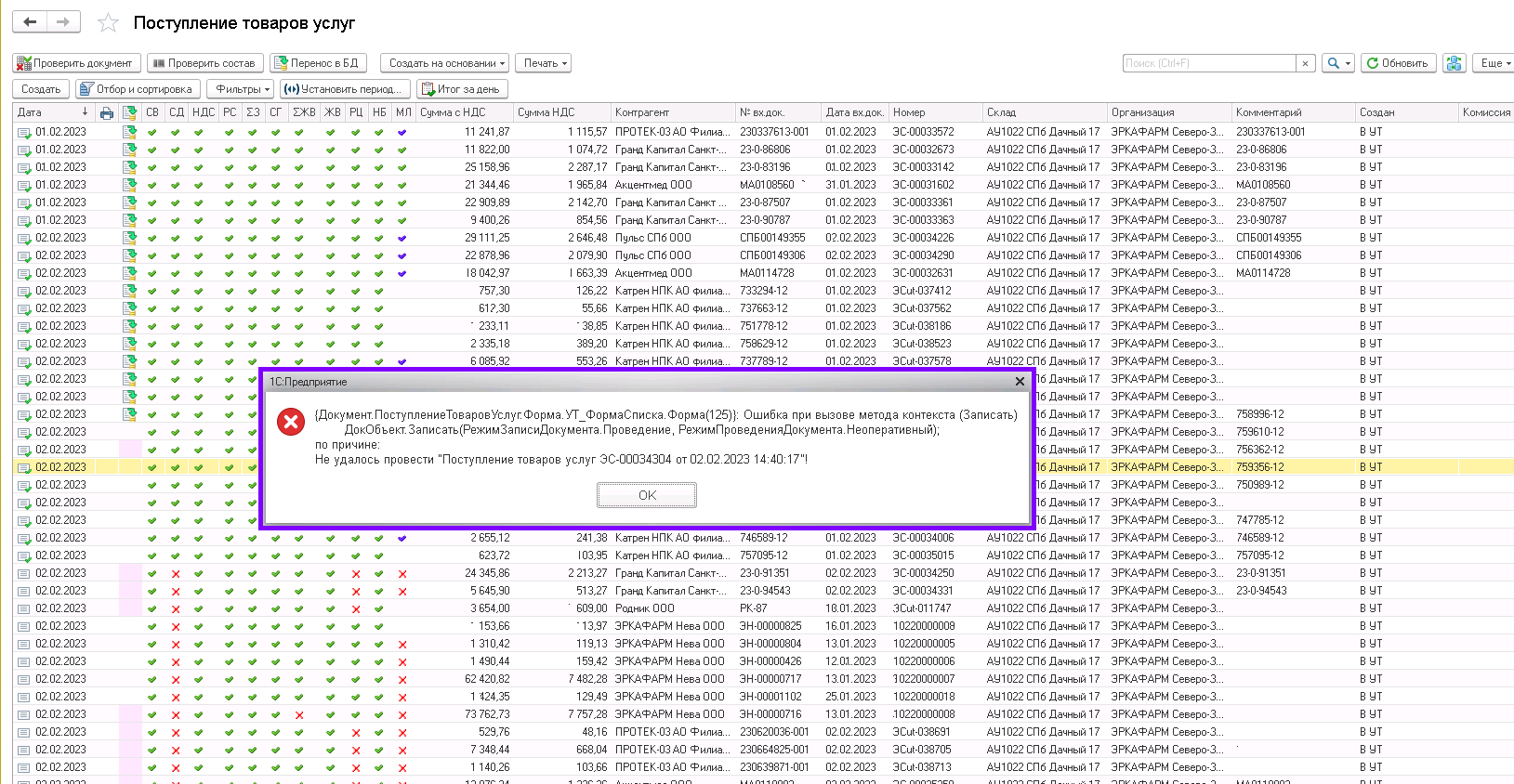Click Проверить состав barcode button
Screen dimensions: 1514x784
[x=204, y=63]
